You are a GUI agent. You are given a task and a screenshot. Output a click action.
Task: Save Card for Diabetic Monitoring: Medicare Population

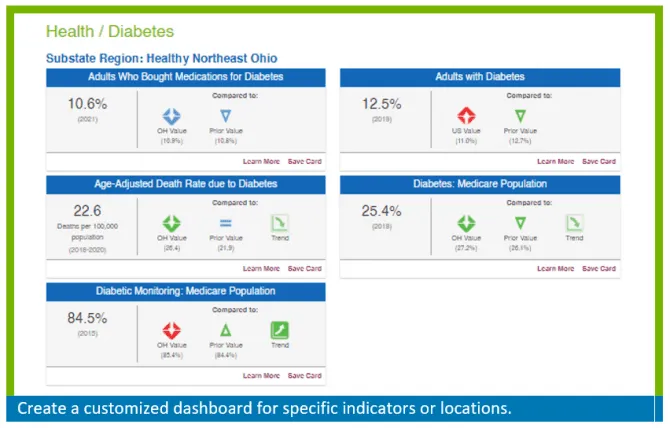(304, 376)
